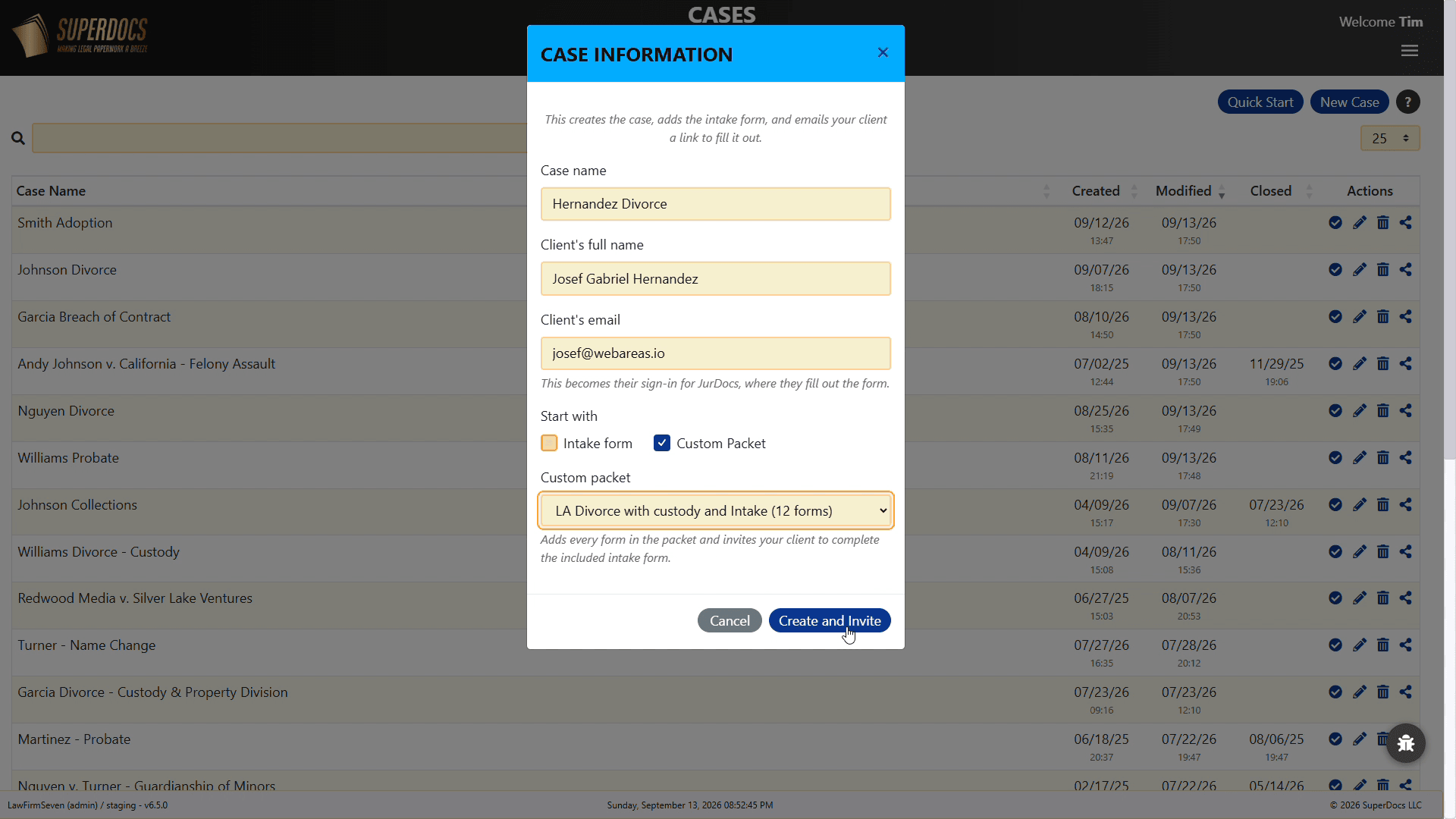The height and width of the screenshot is (819, 1456).
Task: Click the help question mark icon
Action: pos(1408,102)
